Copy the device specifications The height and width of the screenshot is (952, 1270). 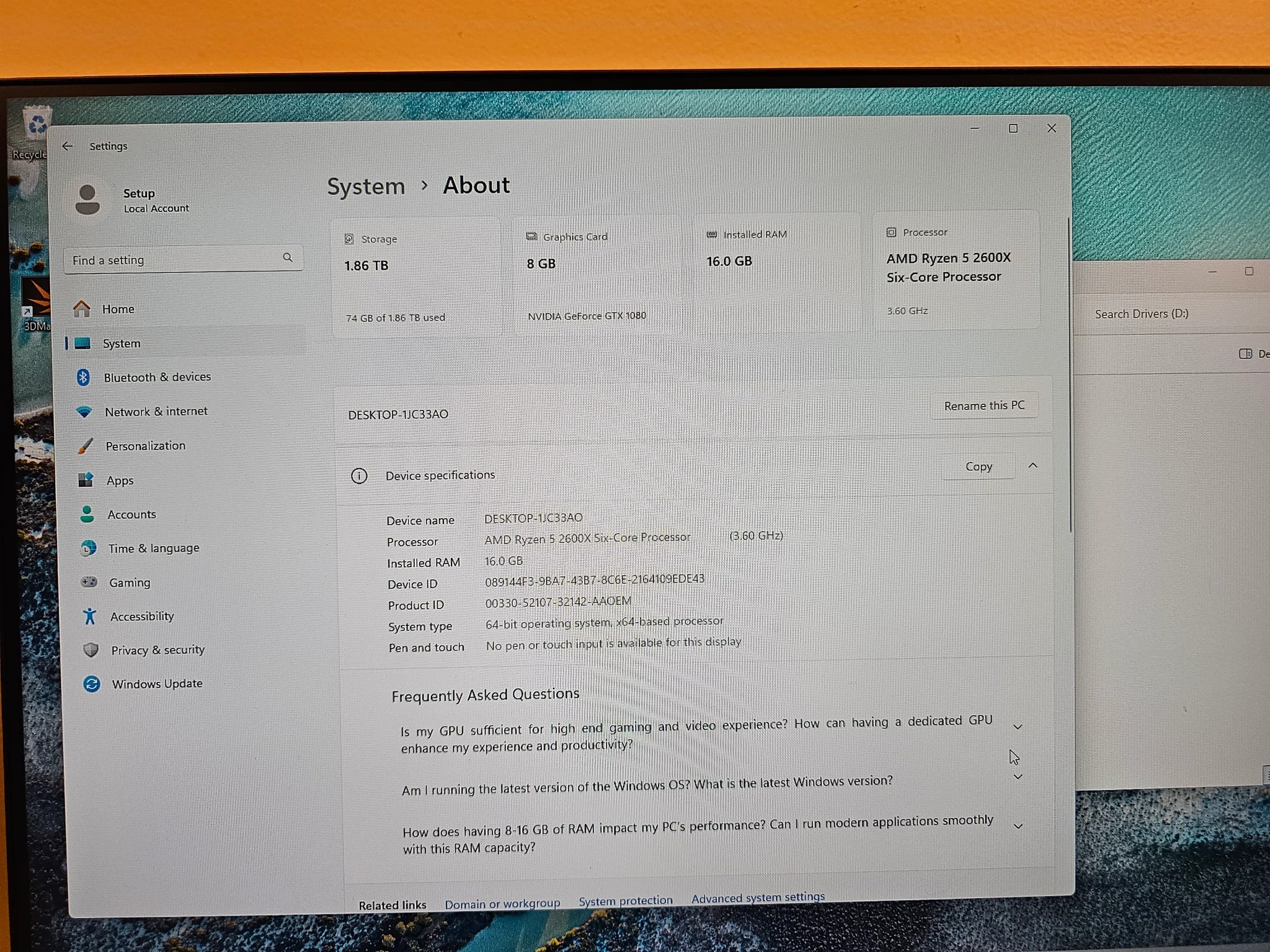(x=979, y=466)
